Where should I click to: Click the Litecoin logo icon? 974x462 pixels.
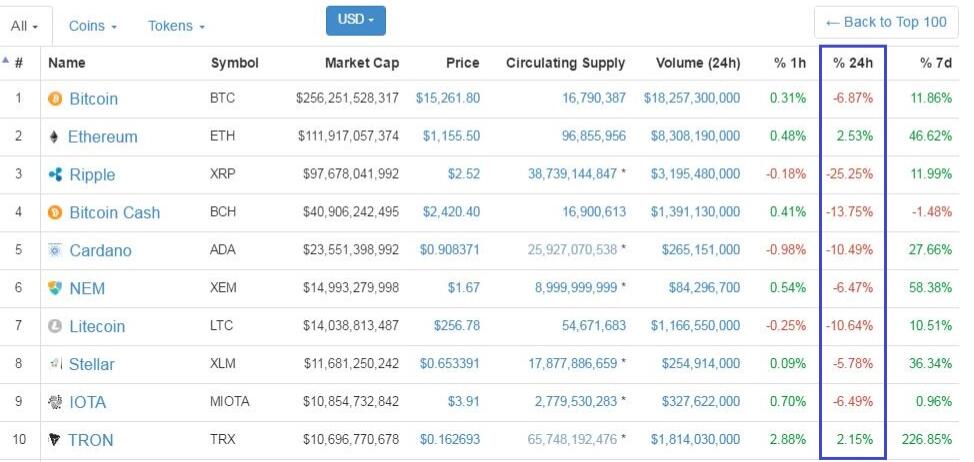point(56,327)
